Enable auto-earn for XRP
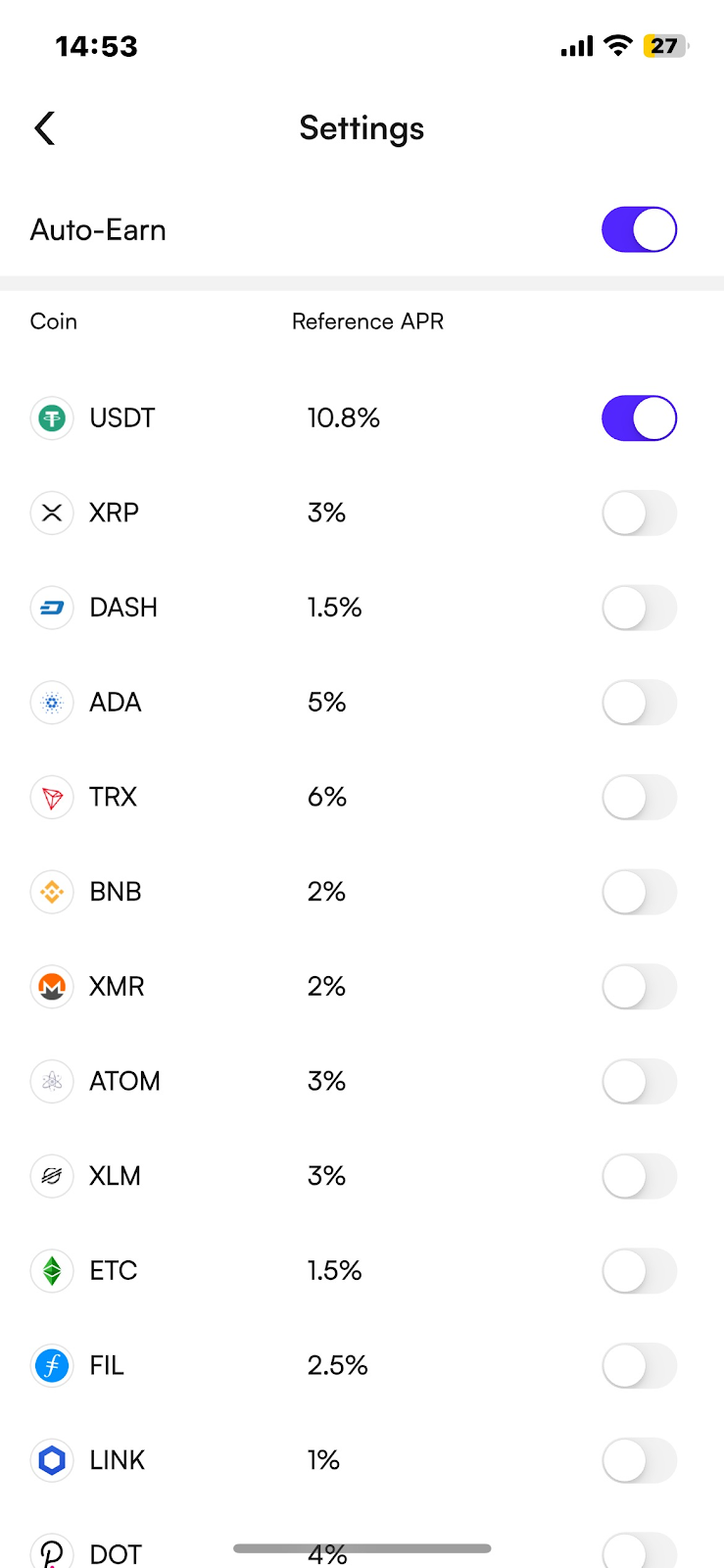724x1568 pixels. 639,513
